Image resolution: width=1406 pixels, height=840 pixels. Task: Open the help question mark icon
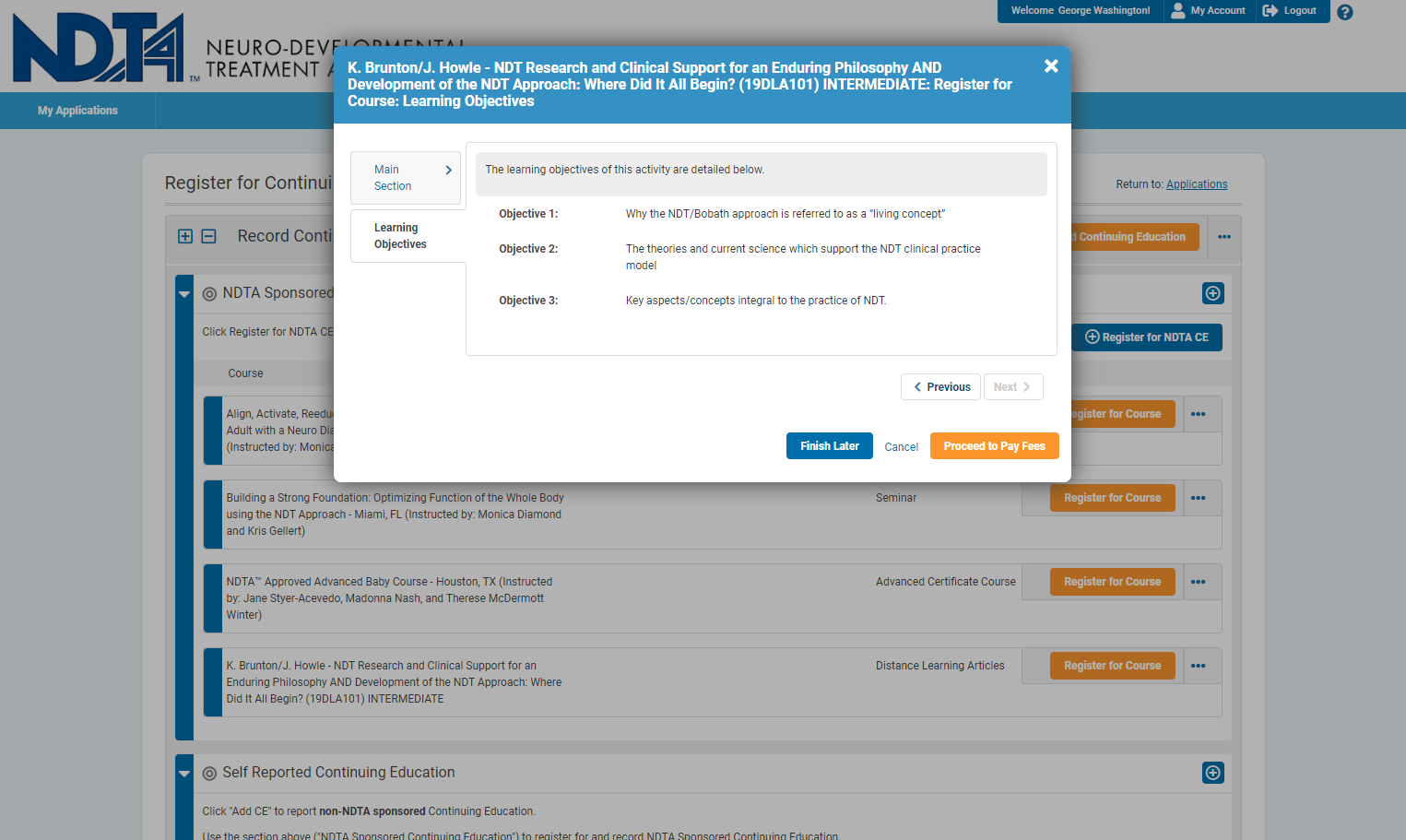point(1345,12)
